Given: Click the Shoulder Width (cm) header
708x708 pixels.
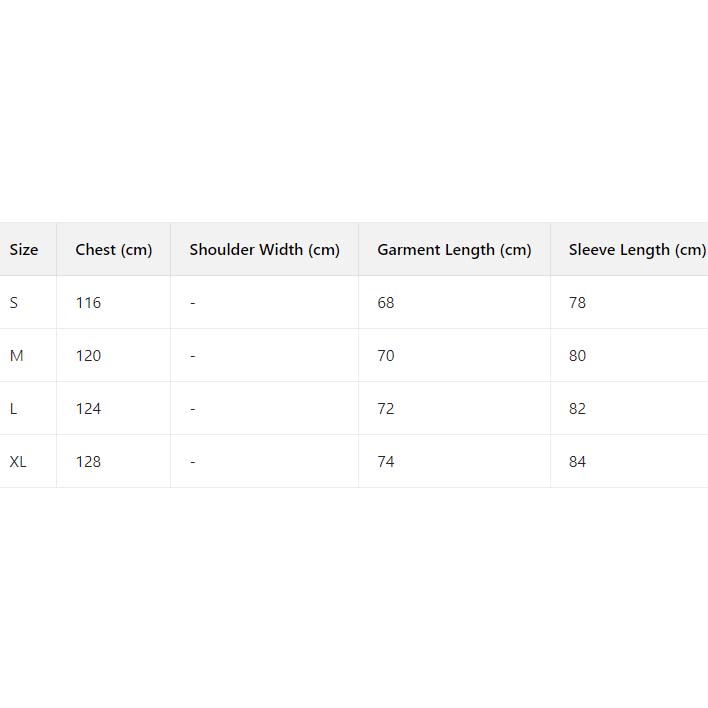Looking at the screenshot, I should click(x=265, y=250).
